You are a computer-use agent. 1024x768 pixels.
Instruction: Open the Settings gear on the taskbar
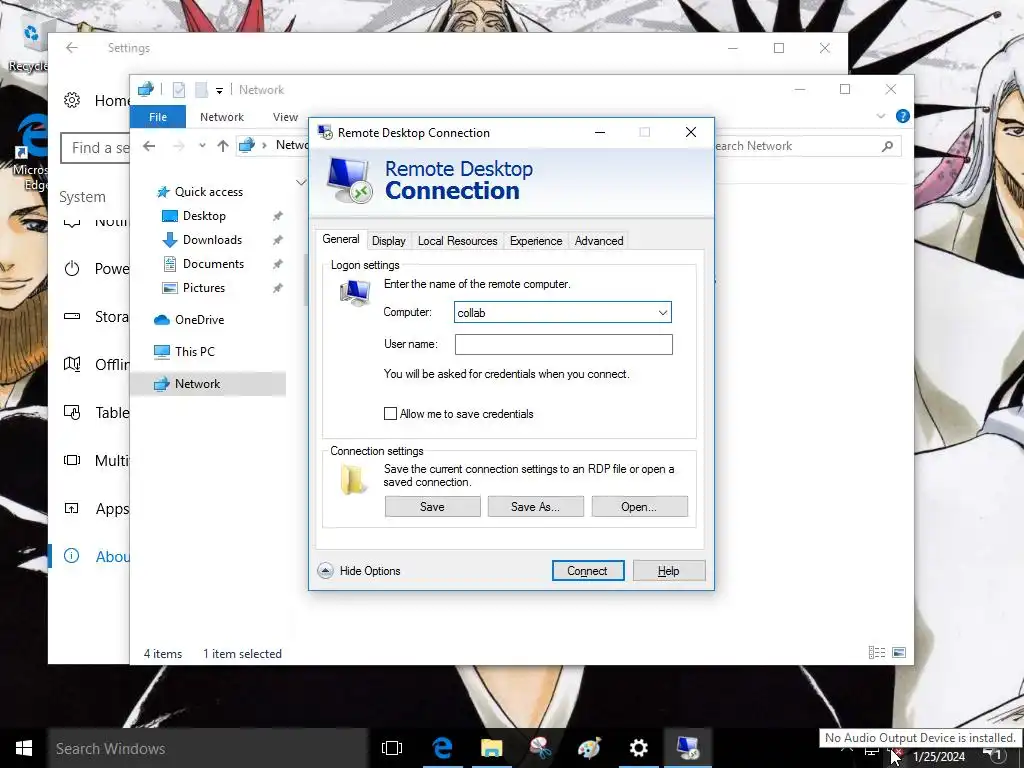click(639, 748)
